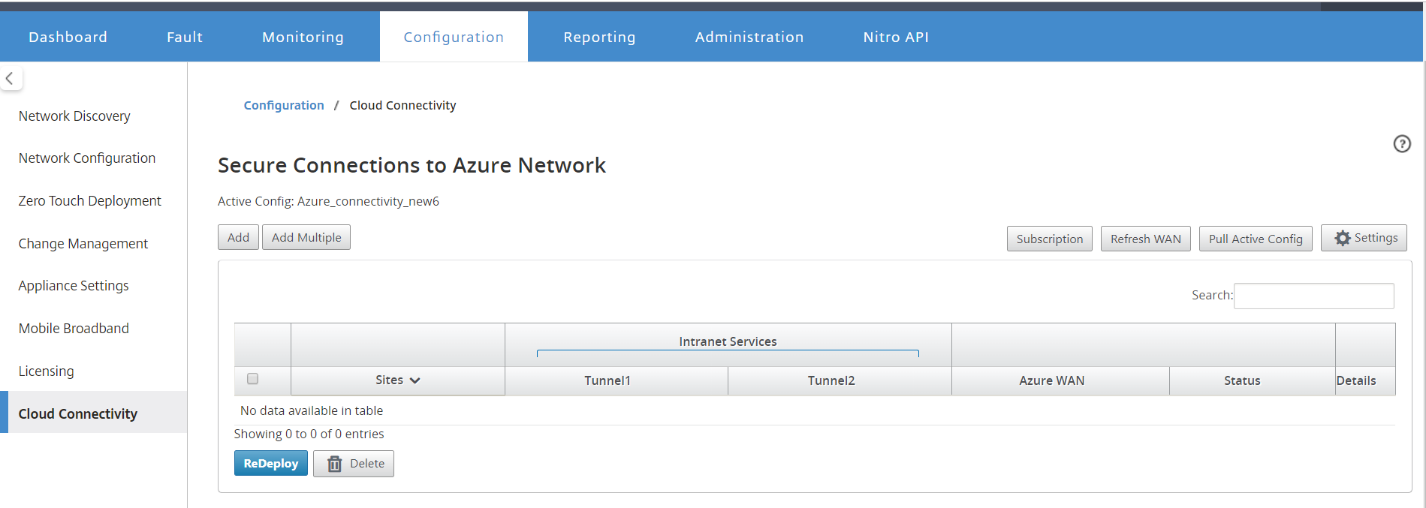This screenshot has height=508, width=1426.
Task: Click 'No data available in table' text
Action: coord(312,410)
